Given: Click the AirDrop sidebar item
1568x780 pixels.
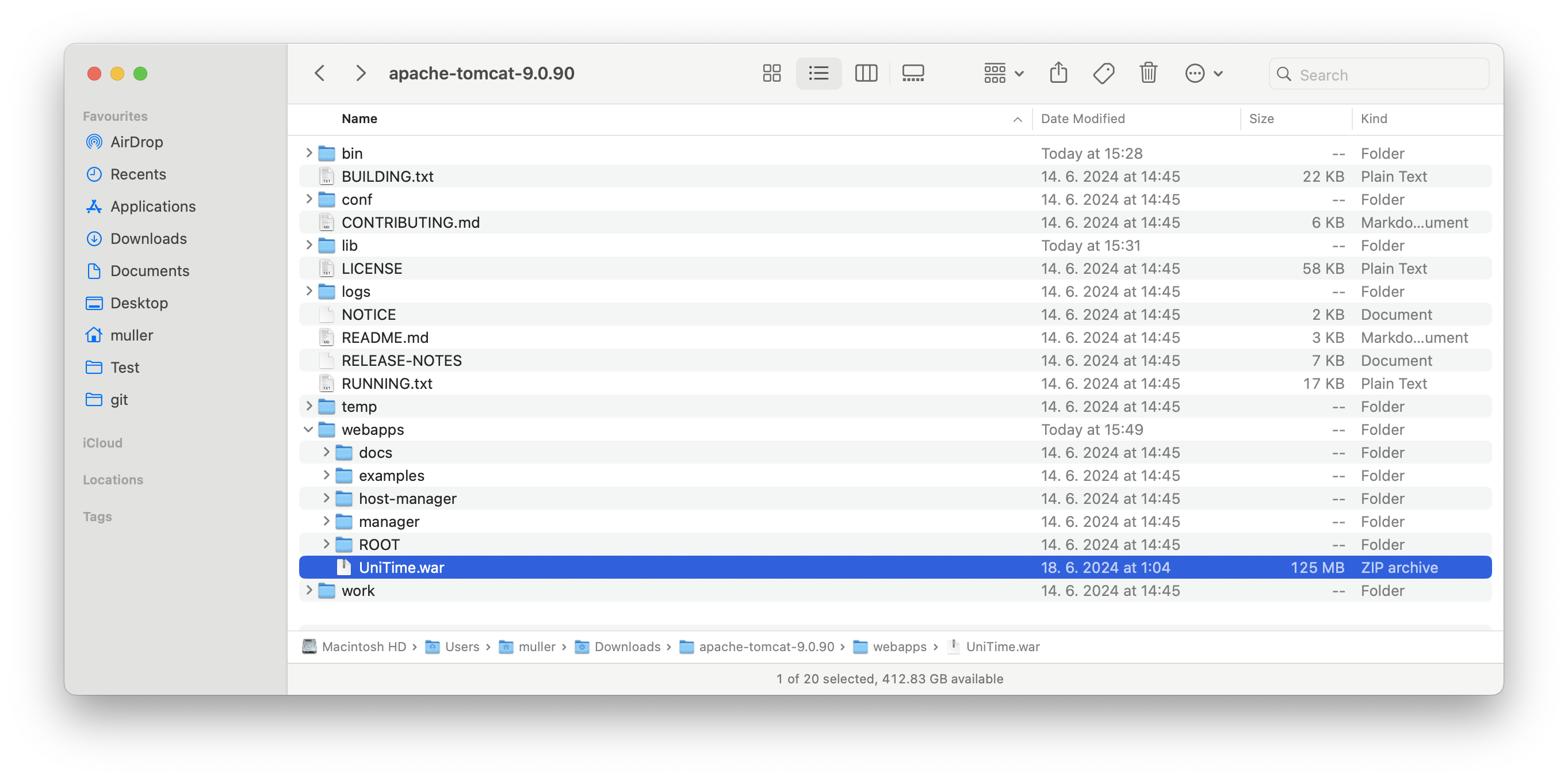Looking at the screenshot, I should 138,142.
